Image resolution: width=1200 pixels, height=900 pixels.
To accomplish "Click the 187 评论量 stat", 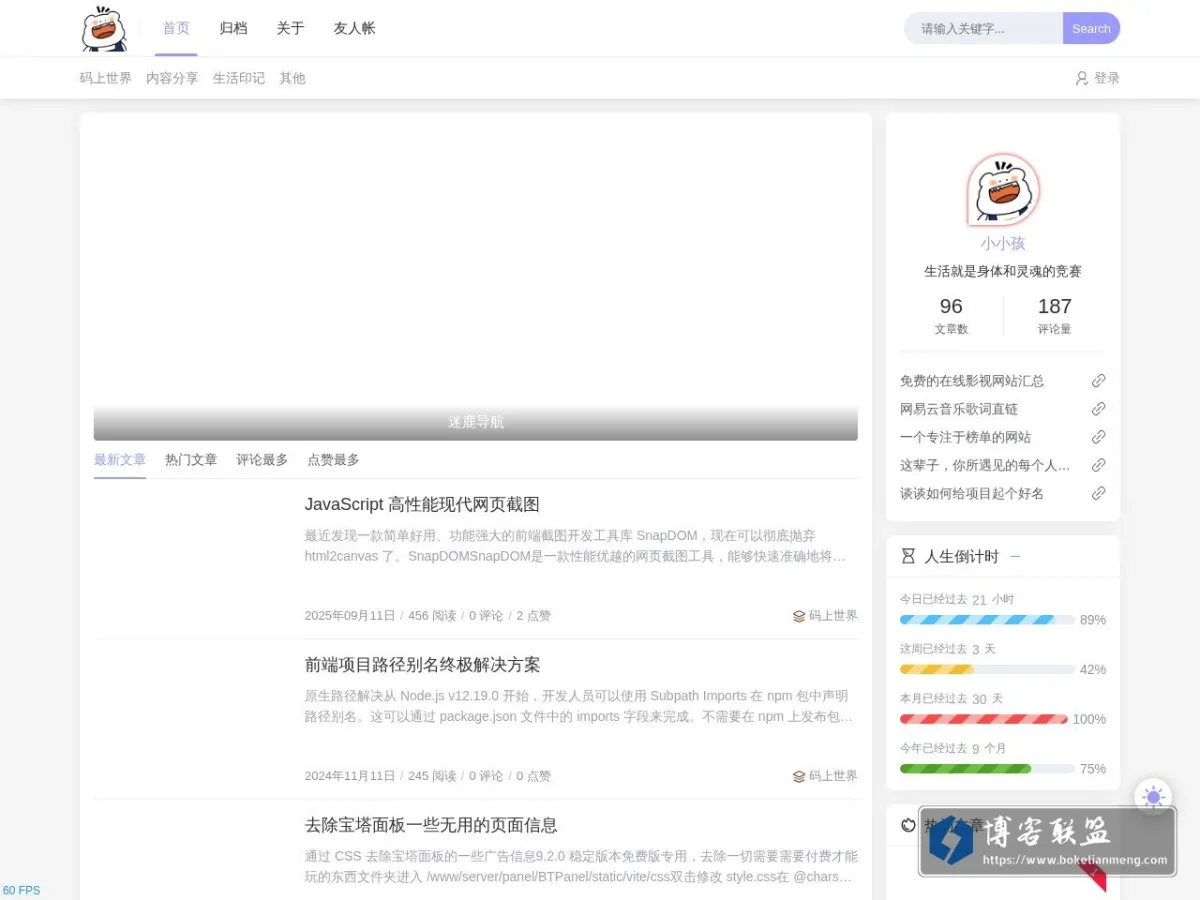I will coord(1054,316).
